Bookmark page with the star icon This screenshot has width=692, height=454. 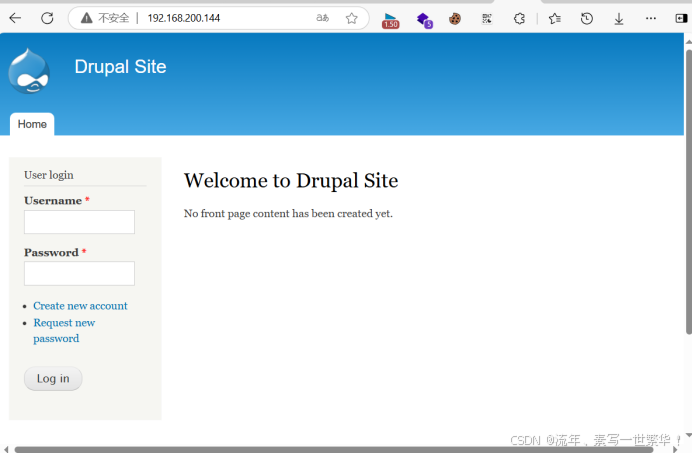pos(351,18)
